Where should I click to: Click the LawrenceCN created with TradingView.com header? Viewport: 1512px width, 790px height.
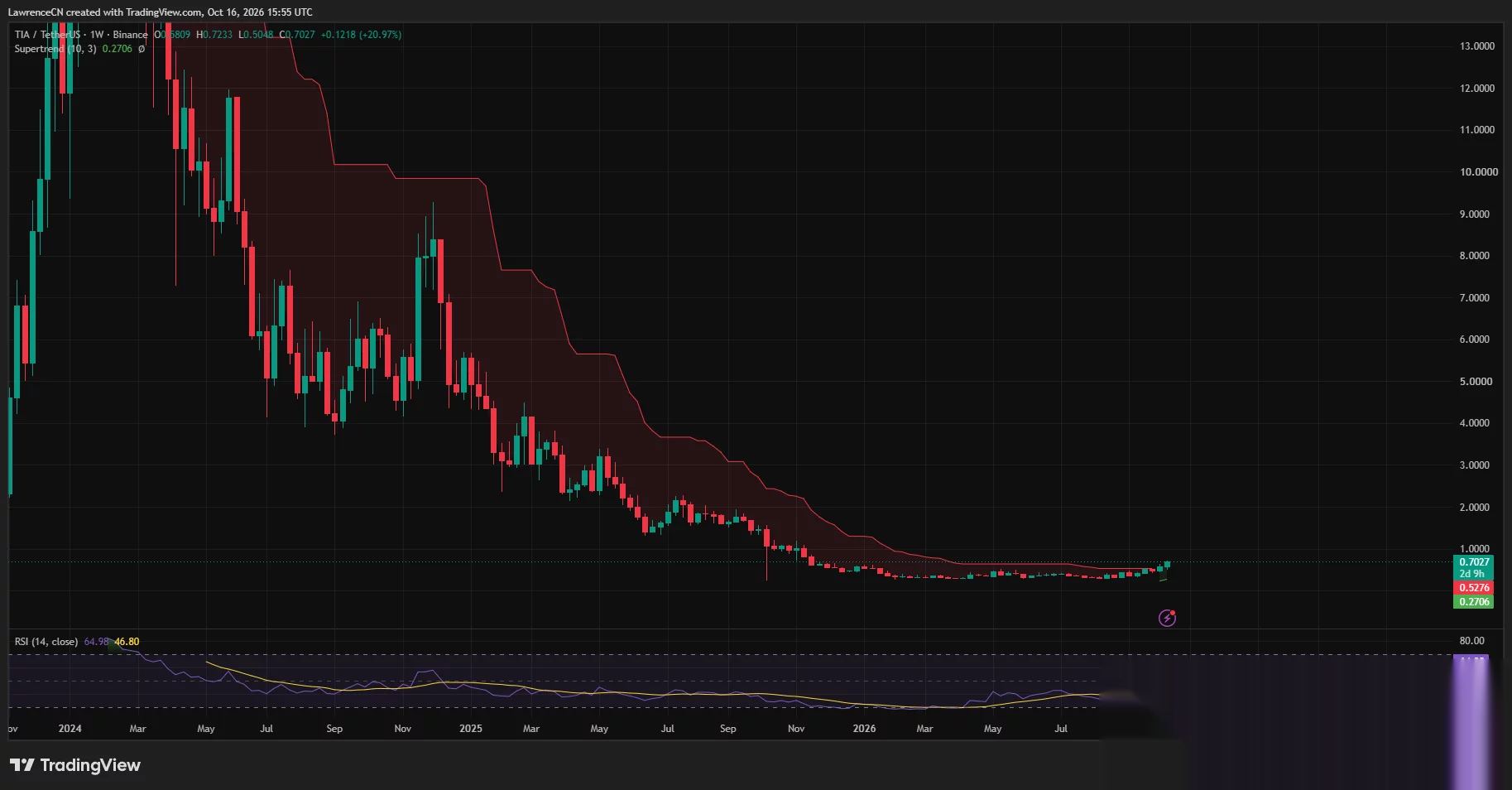click(160, 12)
